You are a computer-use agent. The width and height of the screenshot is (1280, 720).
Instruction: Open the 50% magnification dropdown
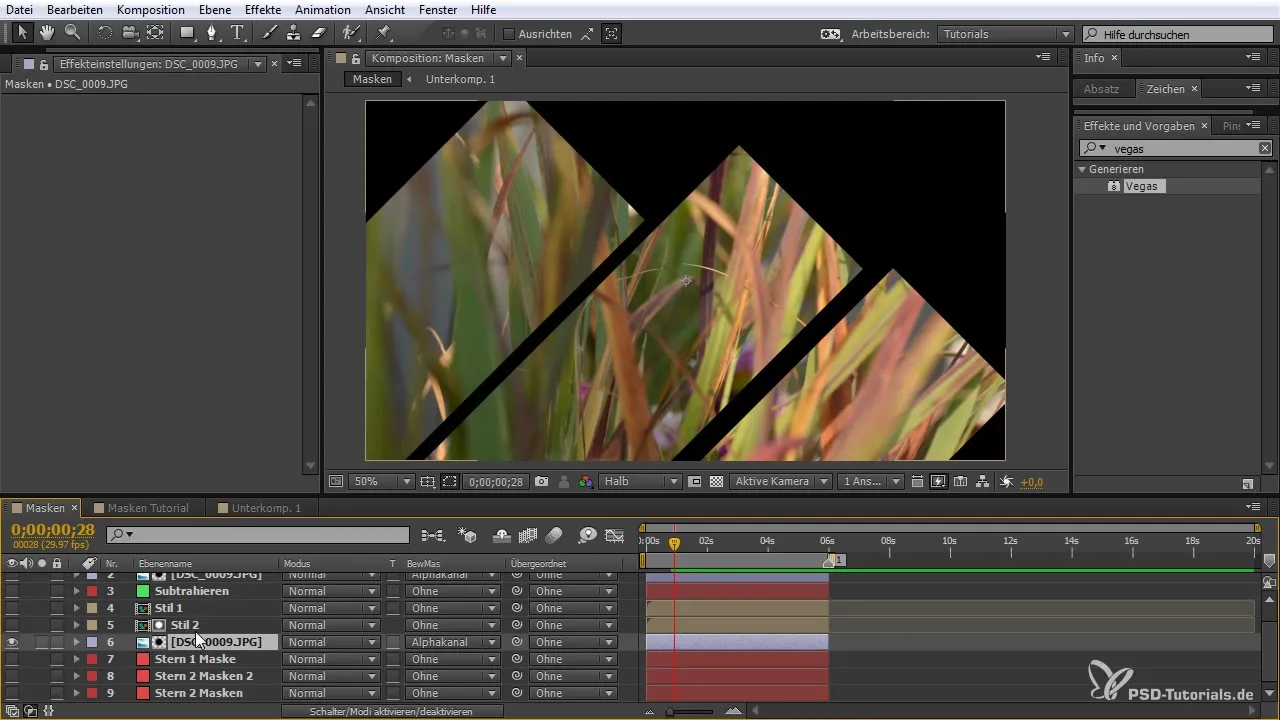(381, 481)
